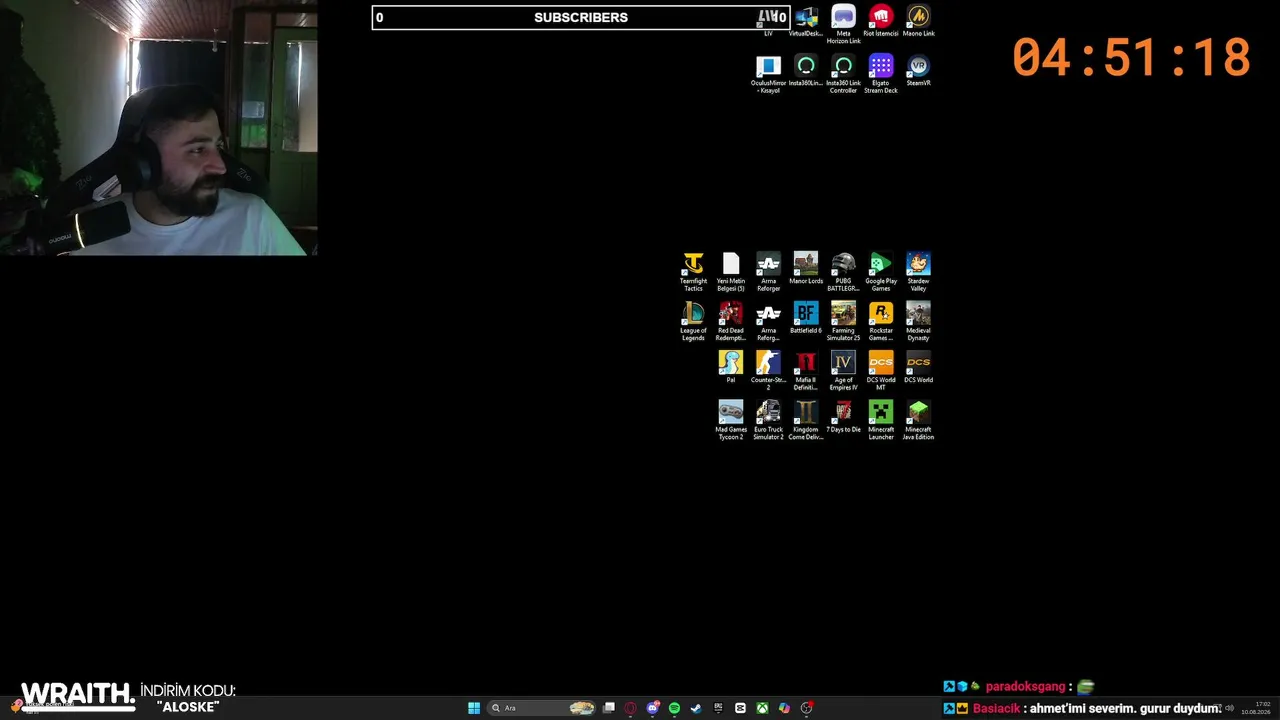The width and height of the screenshot is (1280, 720).
Task: Open the Xbox app on taskbar
Action: (x=762, y=708)
